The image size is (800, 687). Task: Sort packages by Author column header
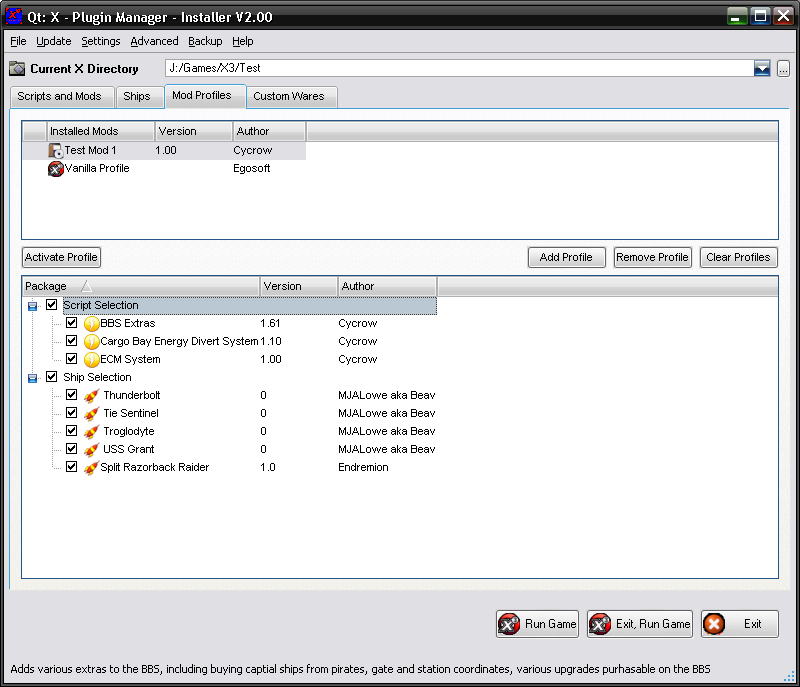pos(387,286)
